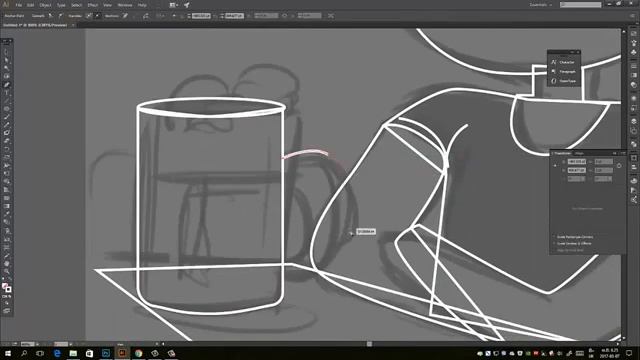Open File Explorer from the taskbar
The width and height of the screenshot is (640, 360).
pyautogui.click(x=73, y=353)
